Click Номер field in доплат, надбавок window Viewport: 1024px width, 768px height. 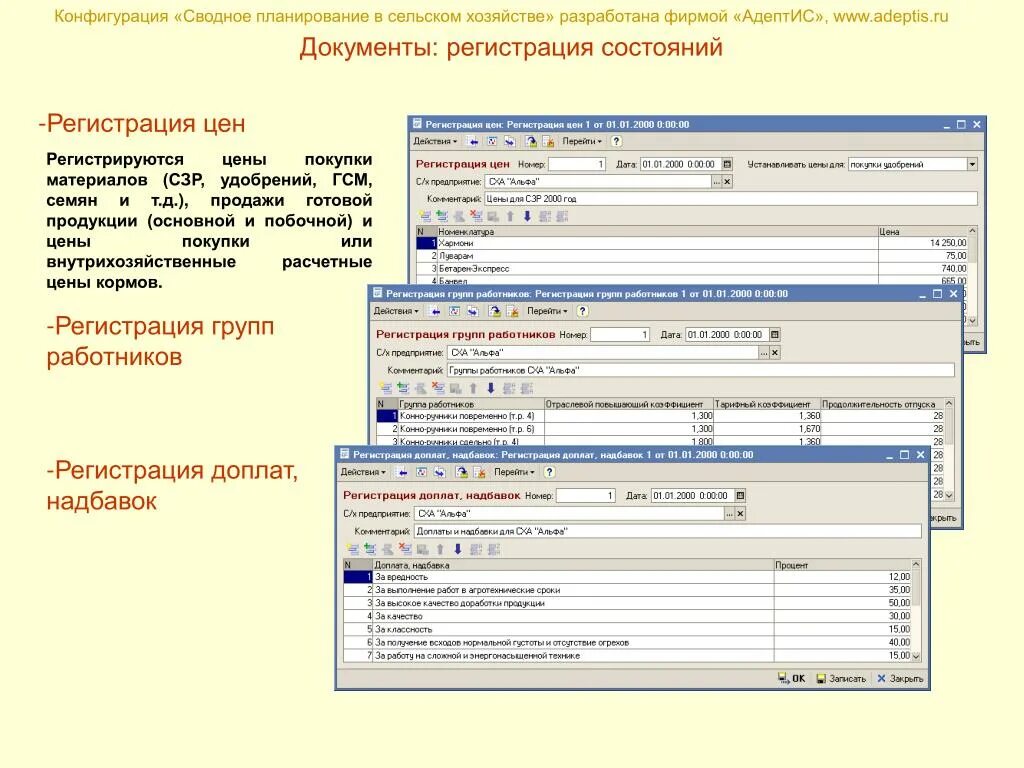pos(586,496)
